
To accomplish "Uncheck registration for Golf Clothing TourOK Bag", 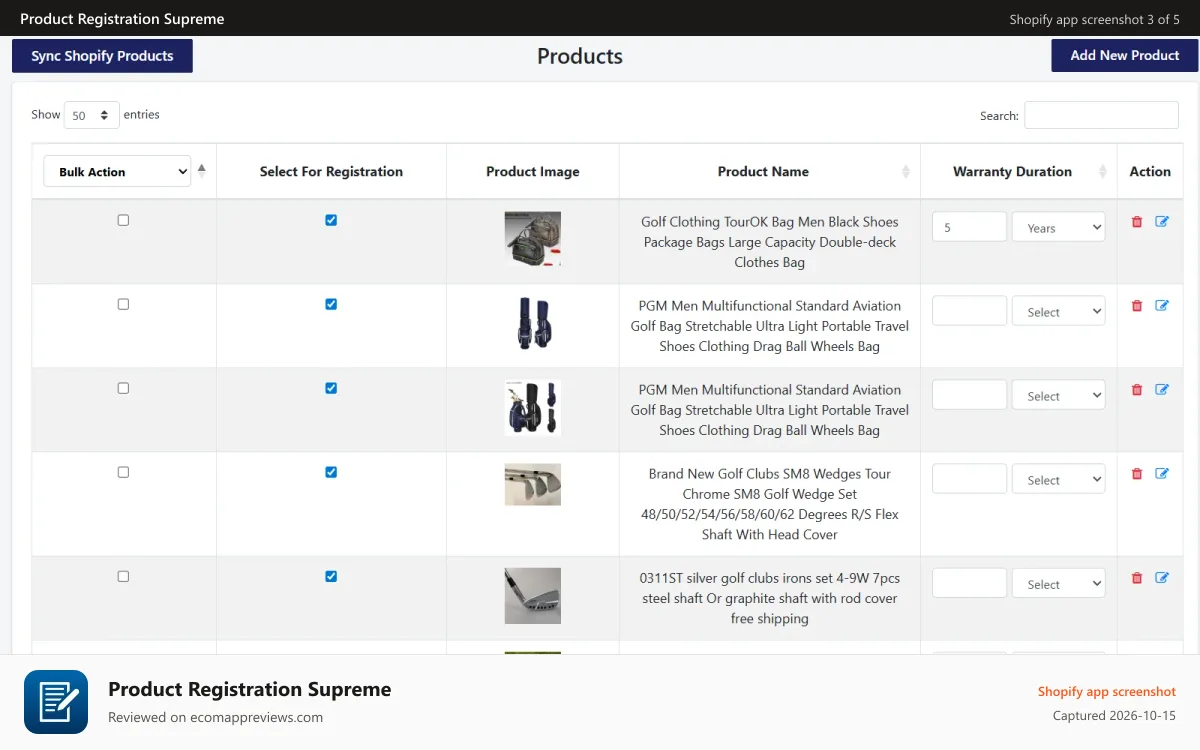I will [x=331, y=220].
